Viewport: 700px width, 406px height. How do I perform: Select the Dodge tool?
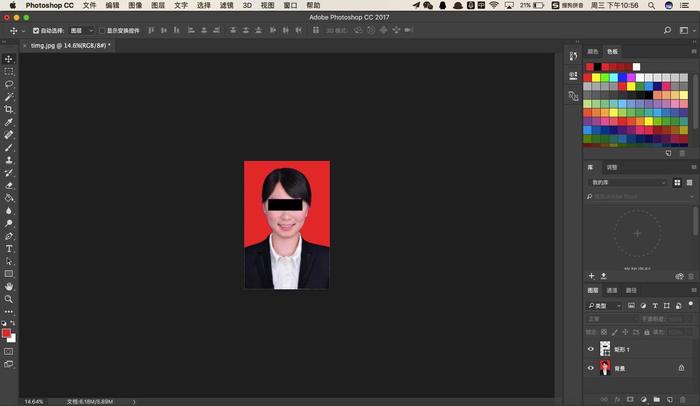[x=8, y=223]
